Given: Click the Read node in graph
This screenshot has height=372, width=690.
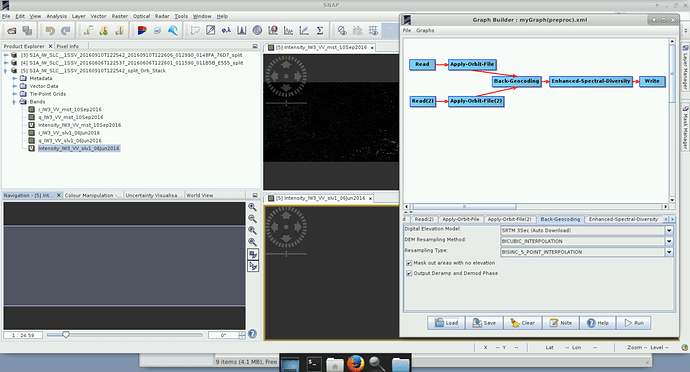Looking at the screenshot, I should (x=422, y=64).
